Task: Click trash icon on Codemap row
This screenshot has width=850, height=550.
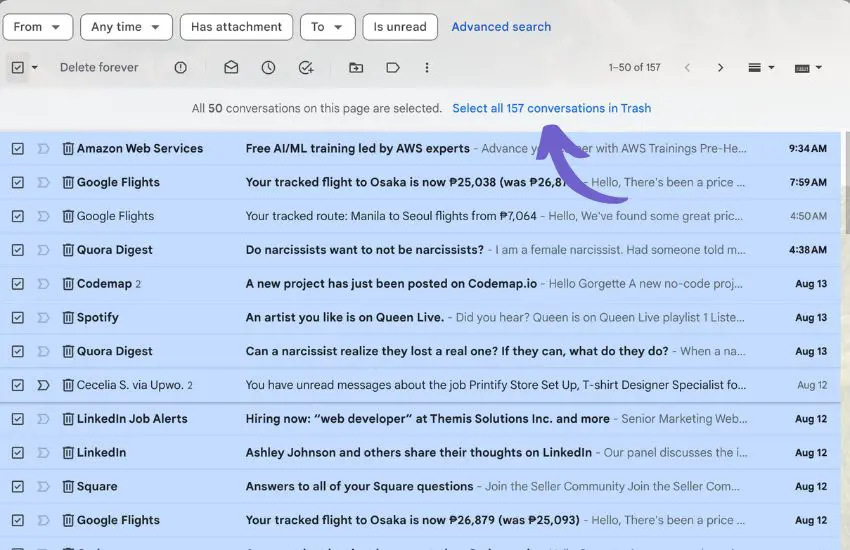Action: pyautogui.click(x=68, y=283)
